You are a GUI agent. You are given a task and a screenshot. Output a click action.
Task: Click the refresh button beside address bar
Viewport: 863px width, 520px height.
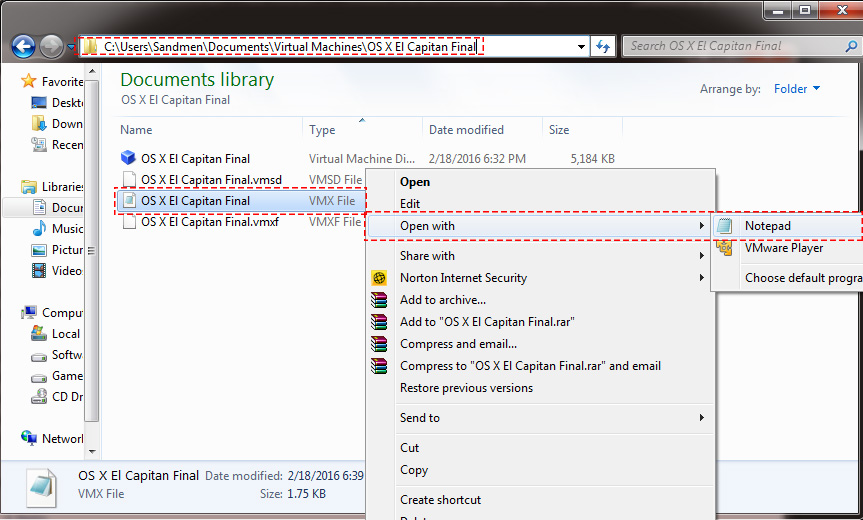pyautogui.click(x=603, y=47)
